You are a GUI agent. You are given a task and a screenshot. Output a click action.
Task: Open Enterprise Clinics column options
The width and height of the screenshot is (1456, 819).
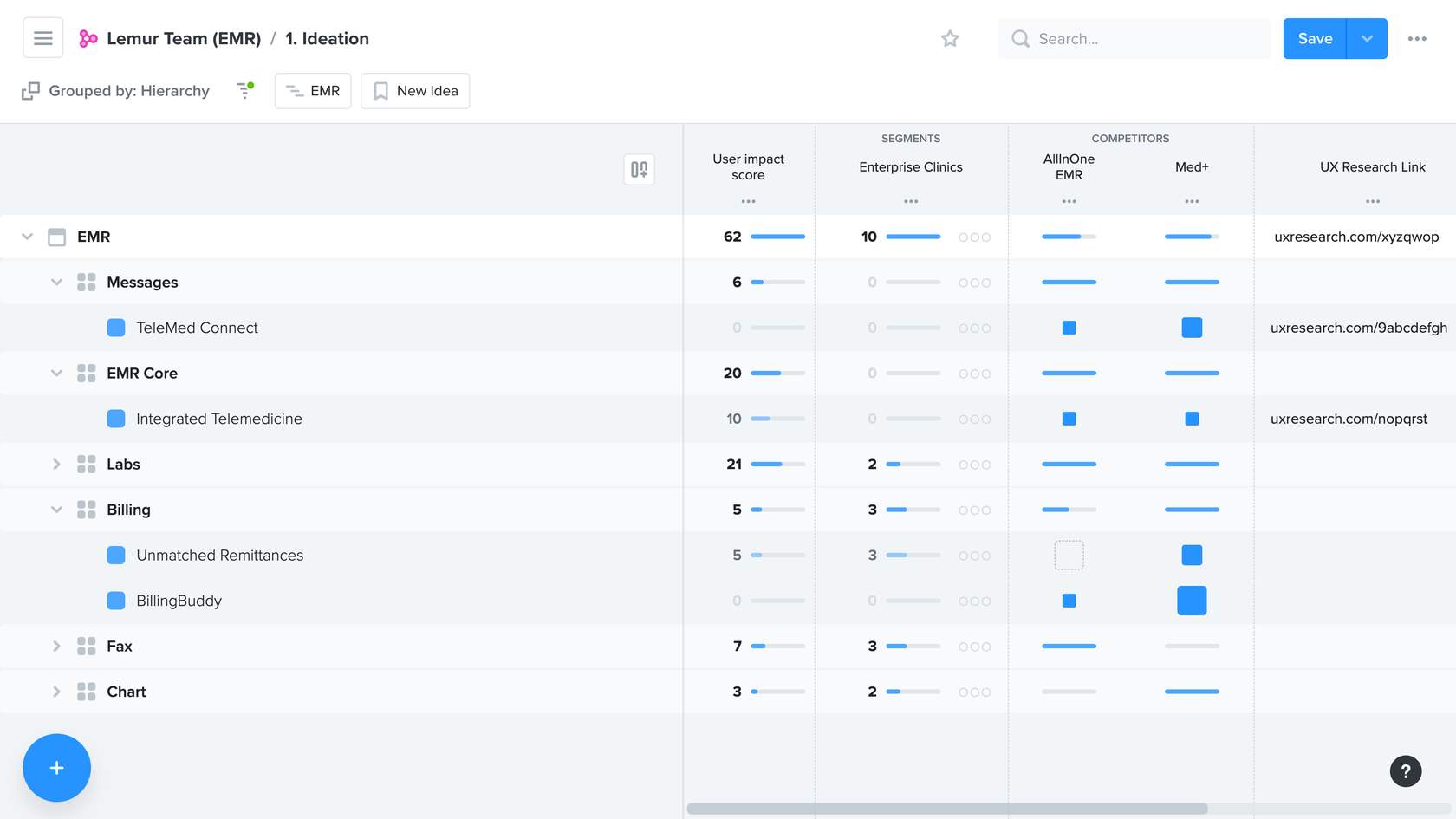pyautogui.click(x=911, y=201)
